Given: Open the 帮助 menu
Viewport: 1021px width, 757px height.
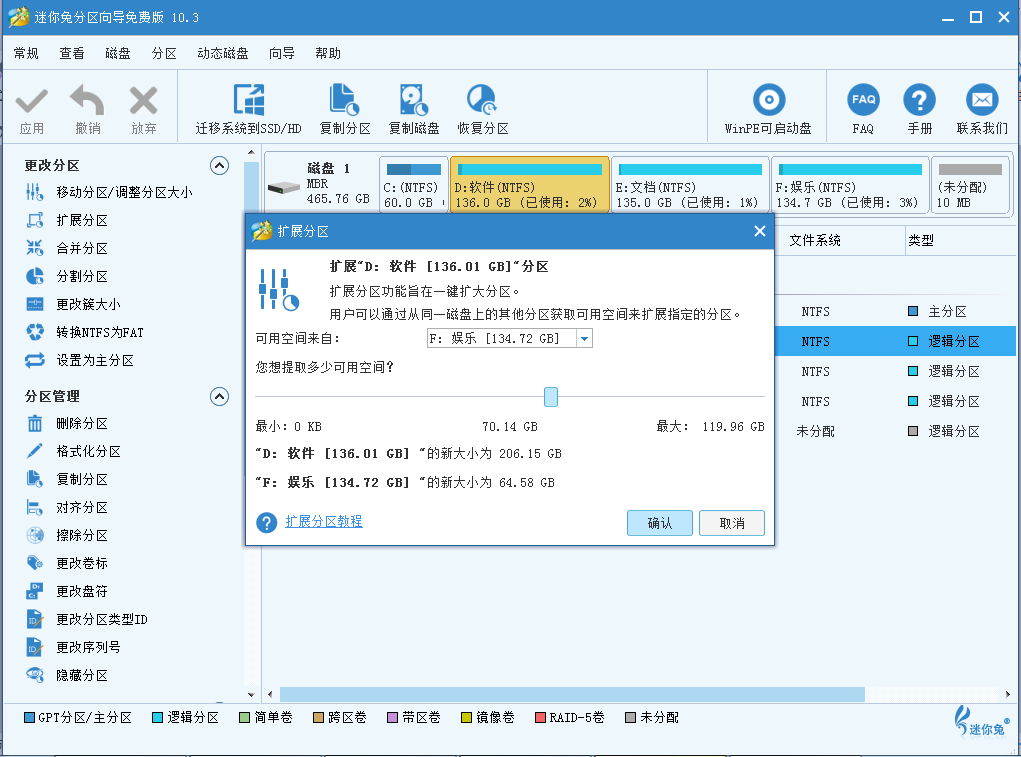Looking at the screenshot, I should click(x=328, y=53).
